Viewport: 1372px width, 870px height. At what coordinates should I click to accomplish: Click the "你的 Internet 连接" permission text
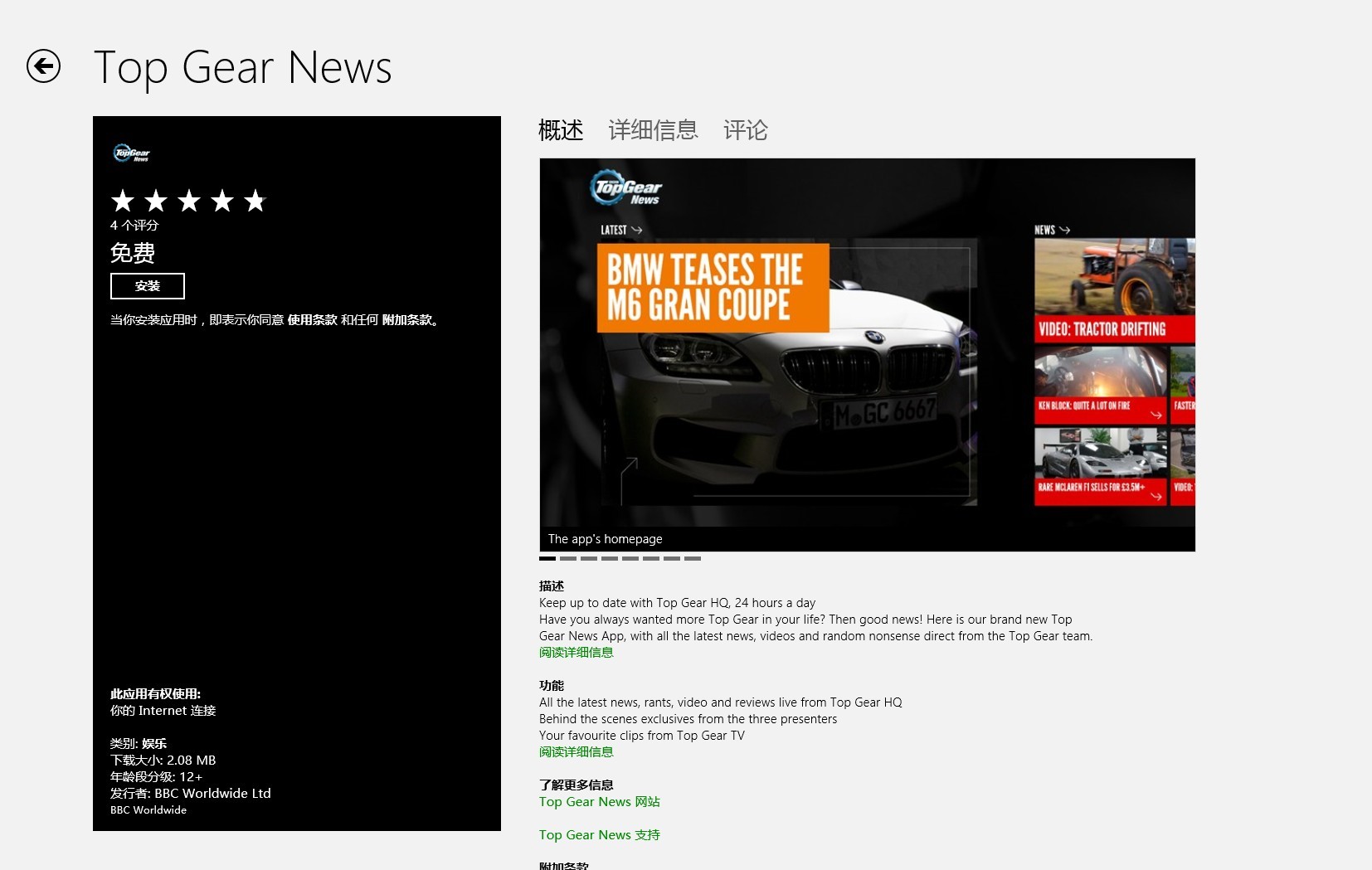coord(163,711)
